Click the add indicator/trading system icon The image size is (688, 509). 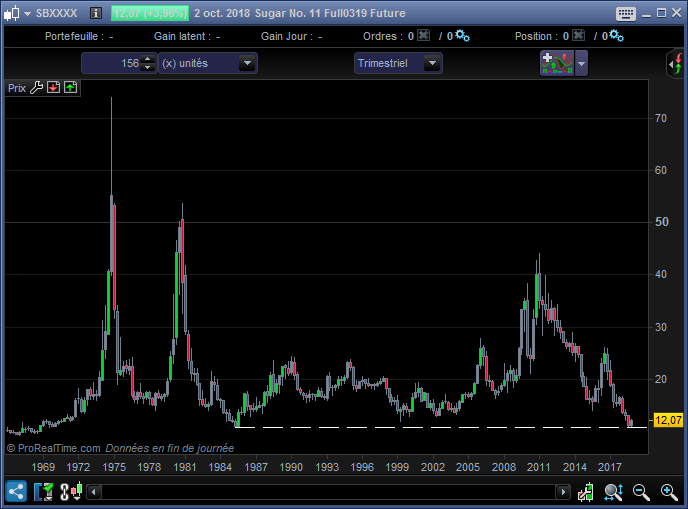click(x=557, y=63)
